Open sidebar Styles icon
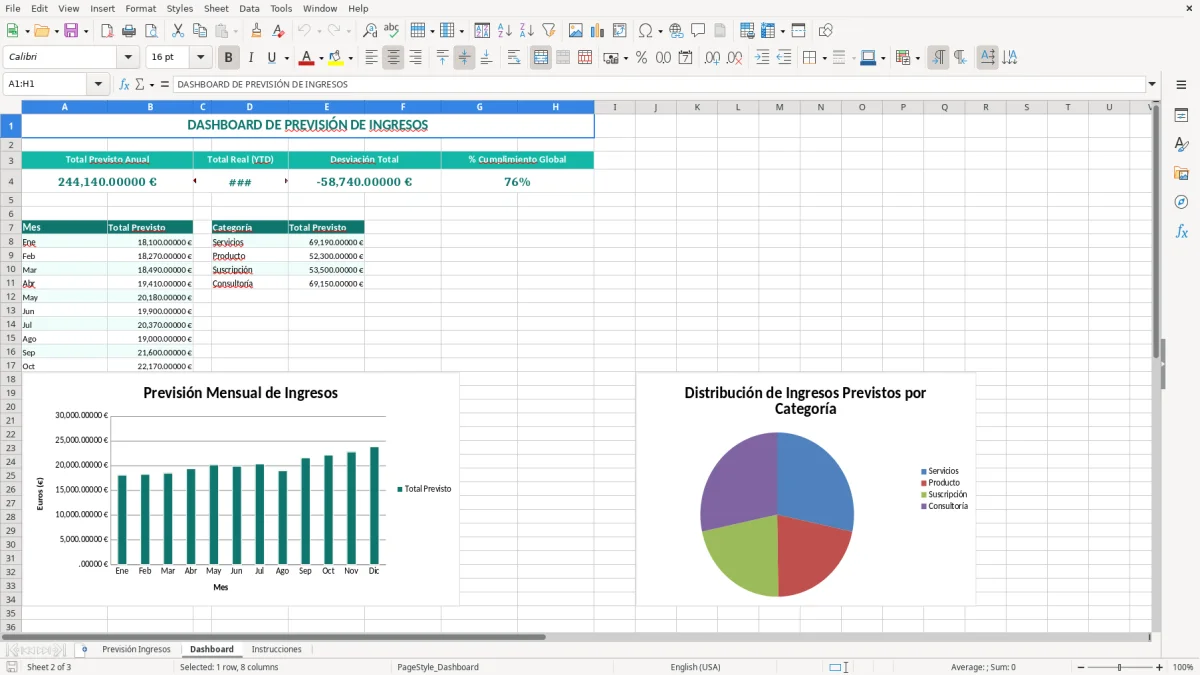Screen dimensions: 1200x675 coord(1181,144)
